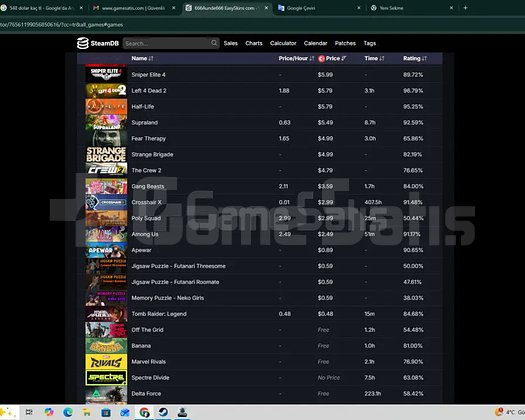The height and width of the screenshot is (420, 525).
Task: Open Steam from the taskbar
Action: tap(163, 412)
